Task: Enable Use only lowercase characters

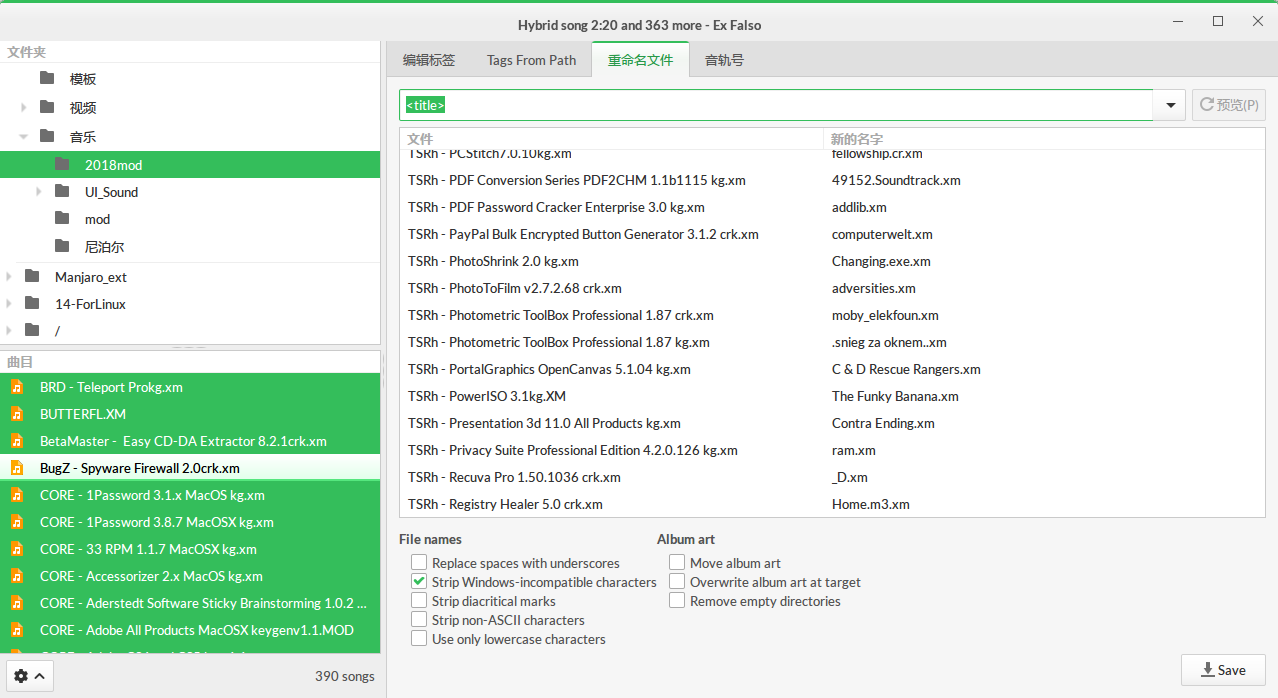Action: tap(419, 639)
